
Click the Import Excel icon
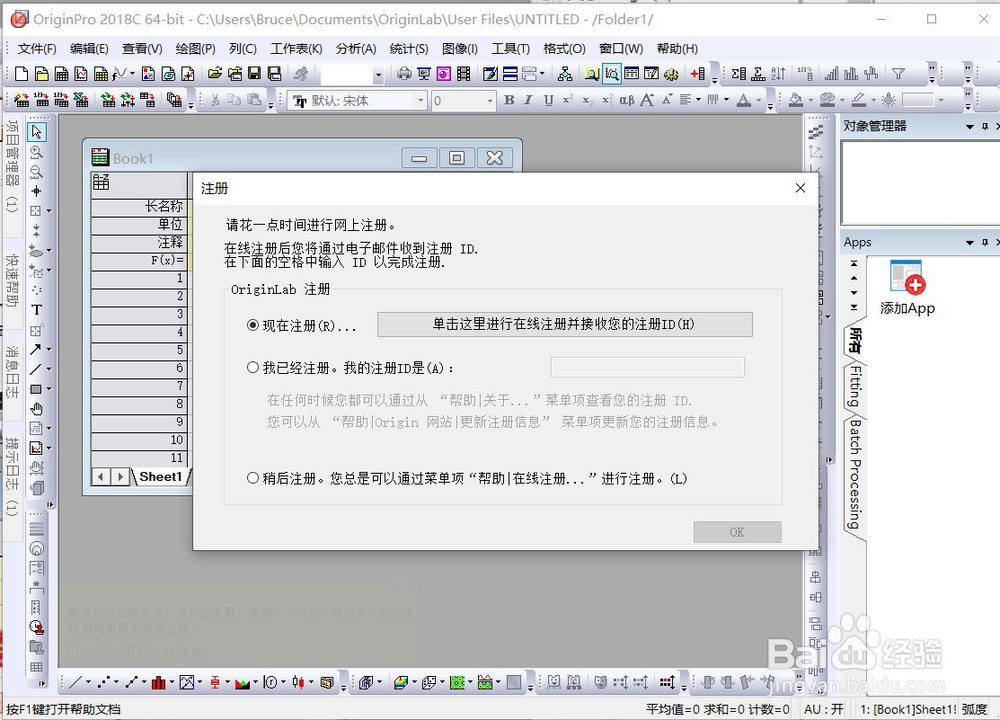pyautogui.click(x=80, y=100)
